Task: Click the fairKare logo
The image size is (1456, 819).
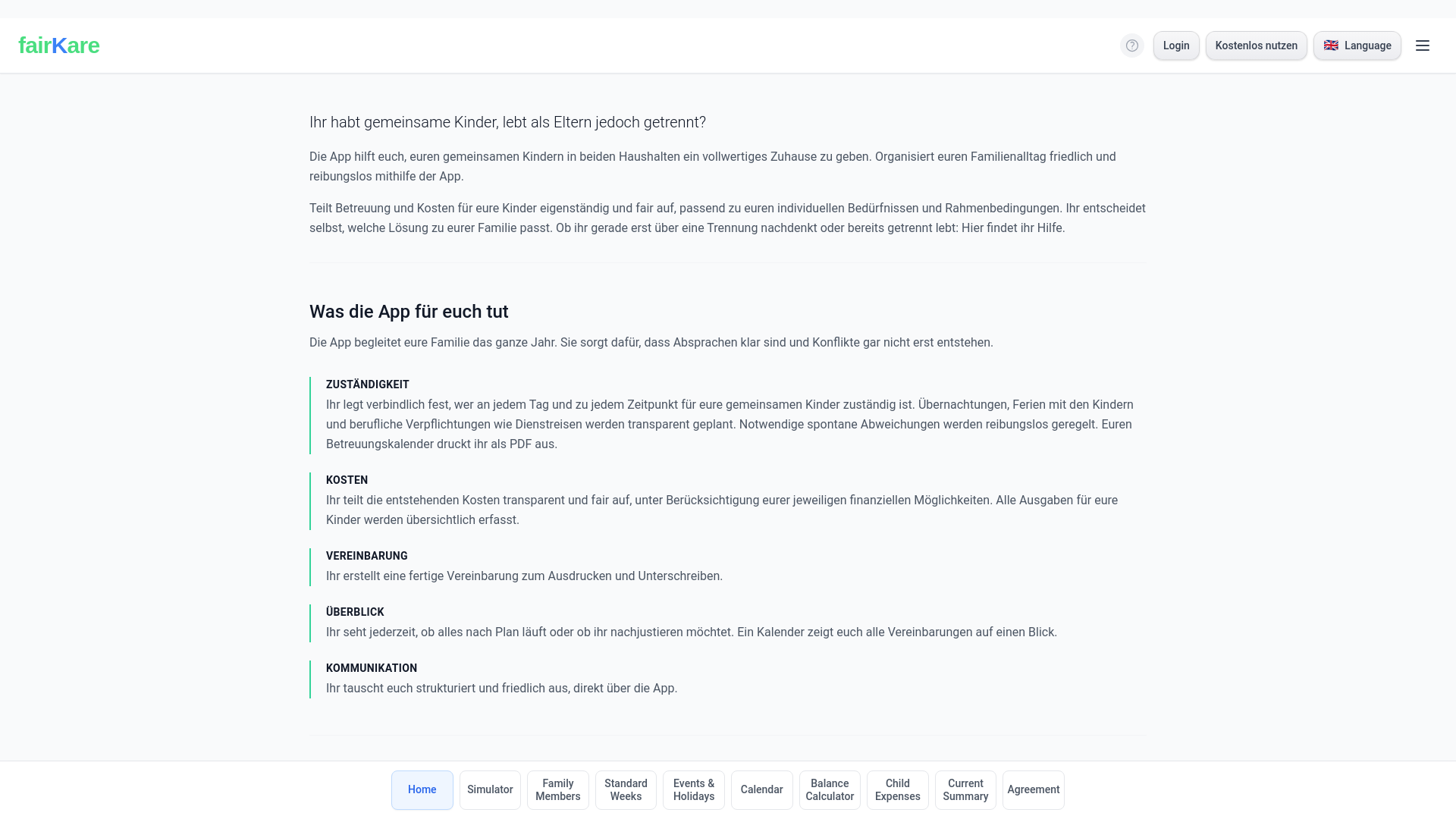Action: point(59,45)
